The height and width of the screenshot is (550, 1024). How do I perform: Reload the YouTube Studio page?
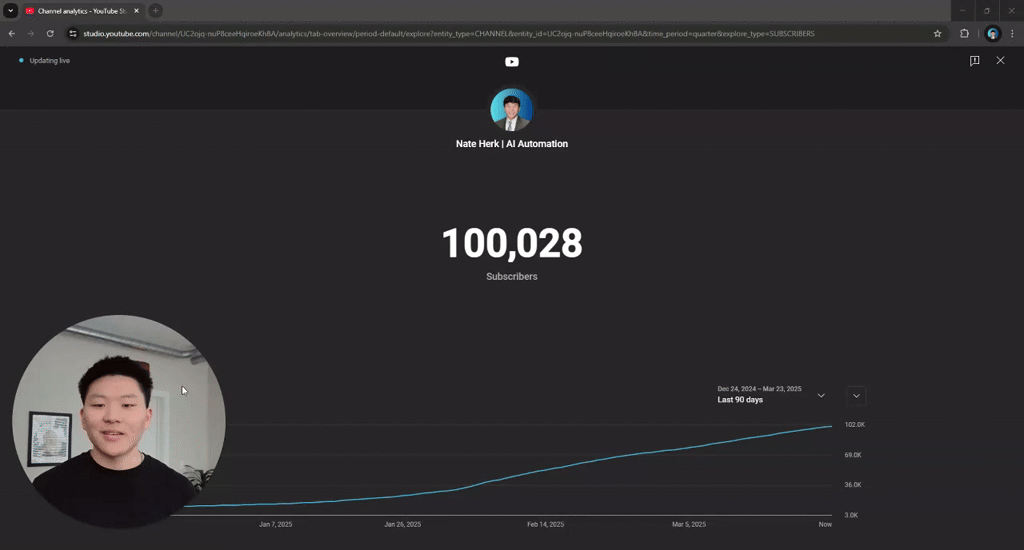coord(50,33)
